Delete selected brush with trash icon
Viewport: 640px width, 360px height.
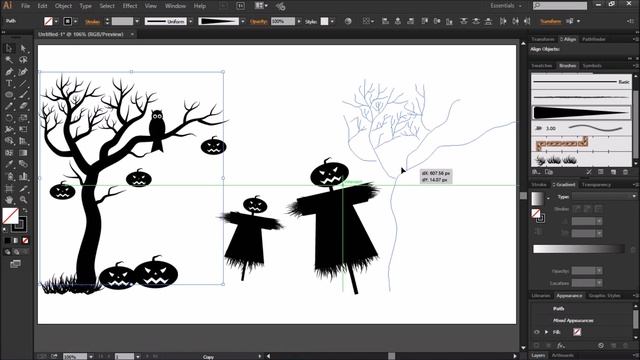[x=625, y=172]
